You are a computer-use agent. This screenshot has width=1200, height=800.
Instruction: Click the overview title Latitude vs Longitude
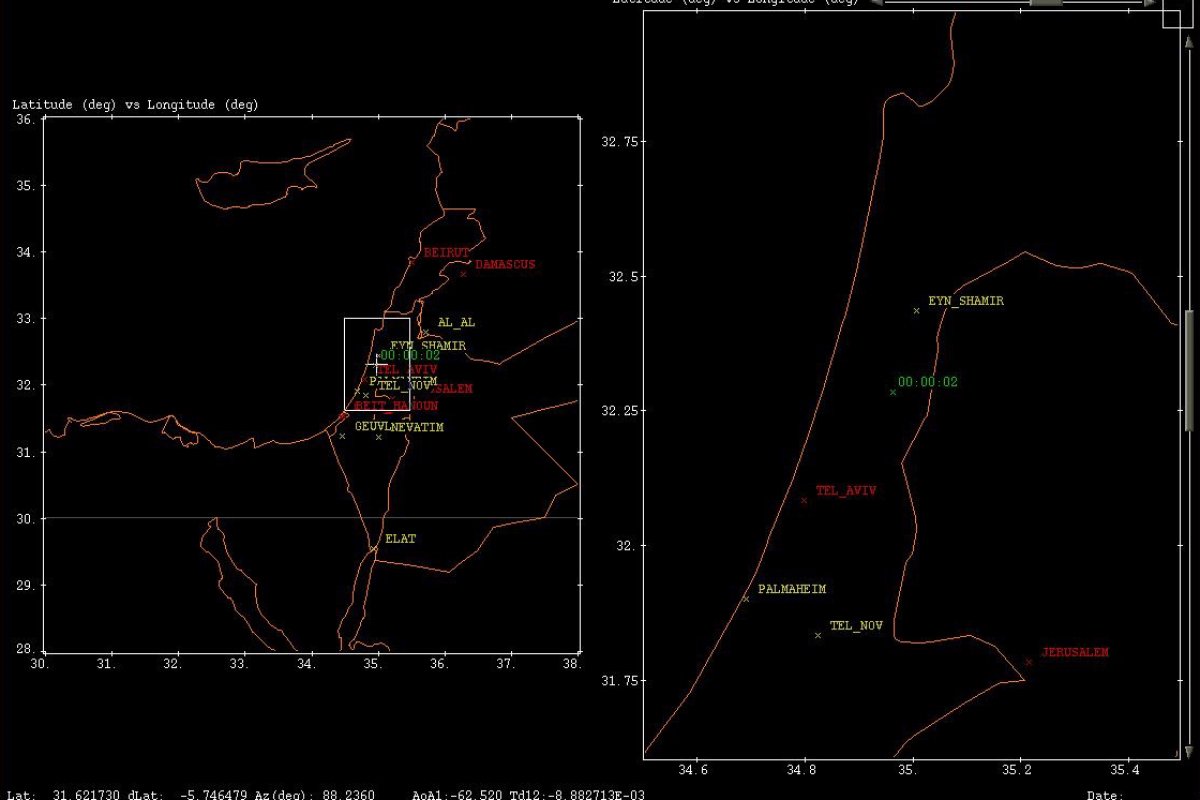pyautogui.click(x=135, y=104)
